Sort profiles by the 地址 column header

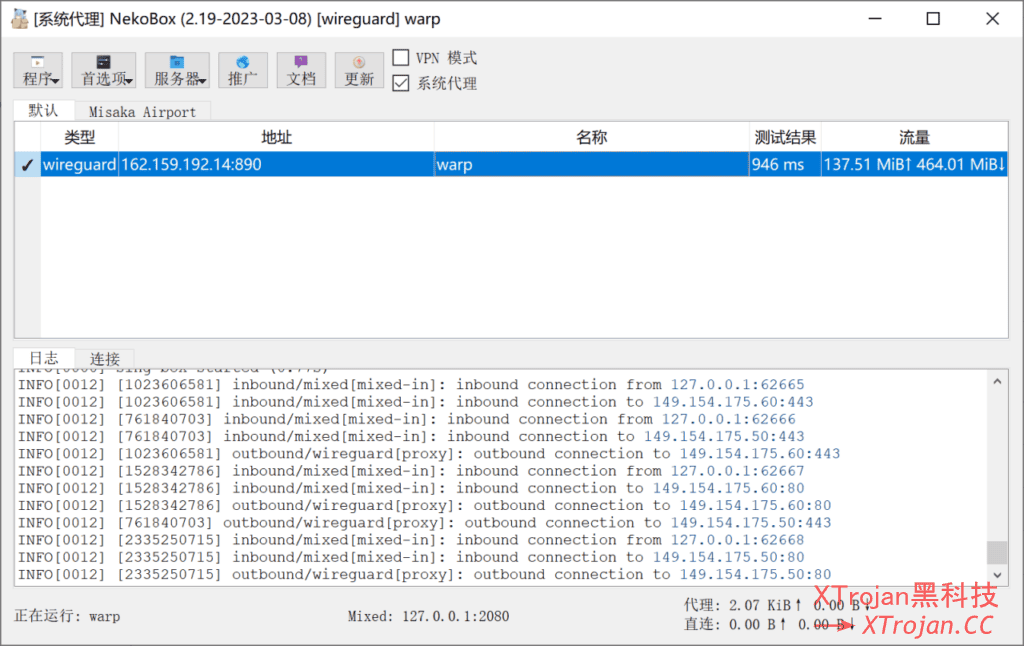[x=276, y=137]
